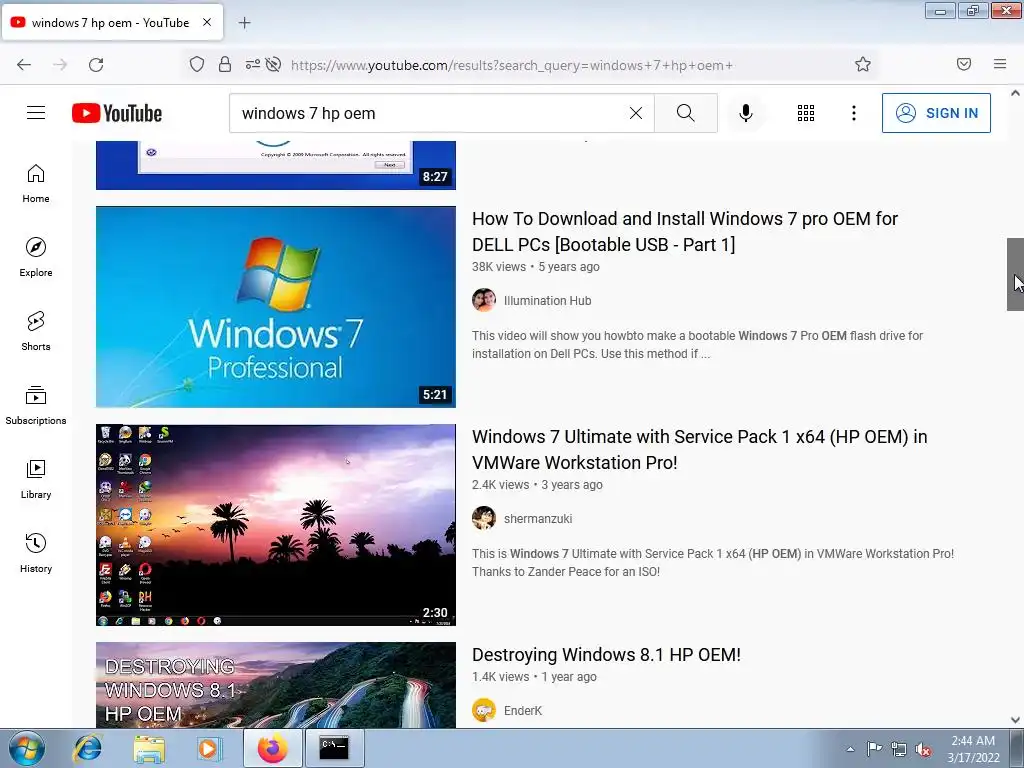
Task: Open History in the sidebar
Action: [36, 552]
